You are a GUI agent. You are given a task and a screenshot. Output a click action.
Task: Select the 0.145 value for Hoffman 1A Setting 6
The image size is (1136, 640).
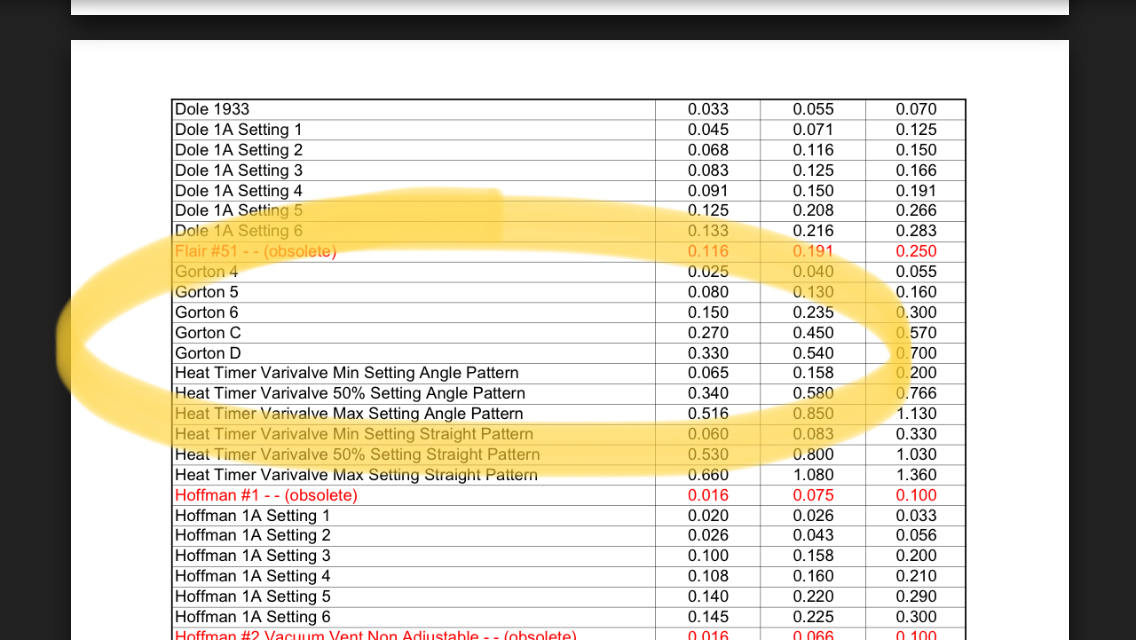click(x=708, y=617)
